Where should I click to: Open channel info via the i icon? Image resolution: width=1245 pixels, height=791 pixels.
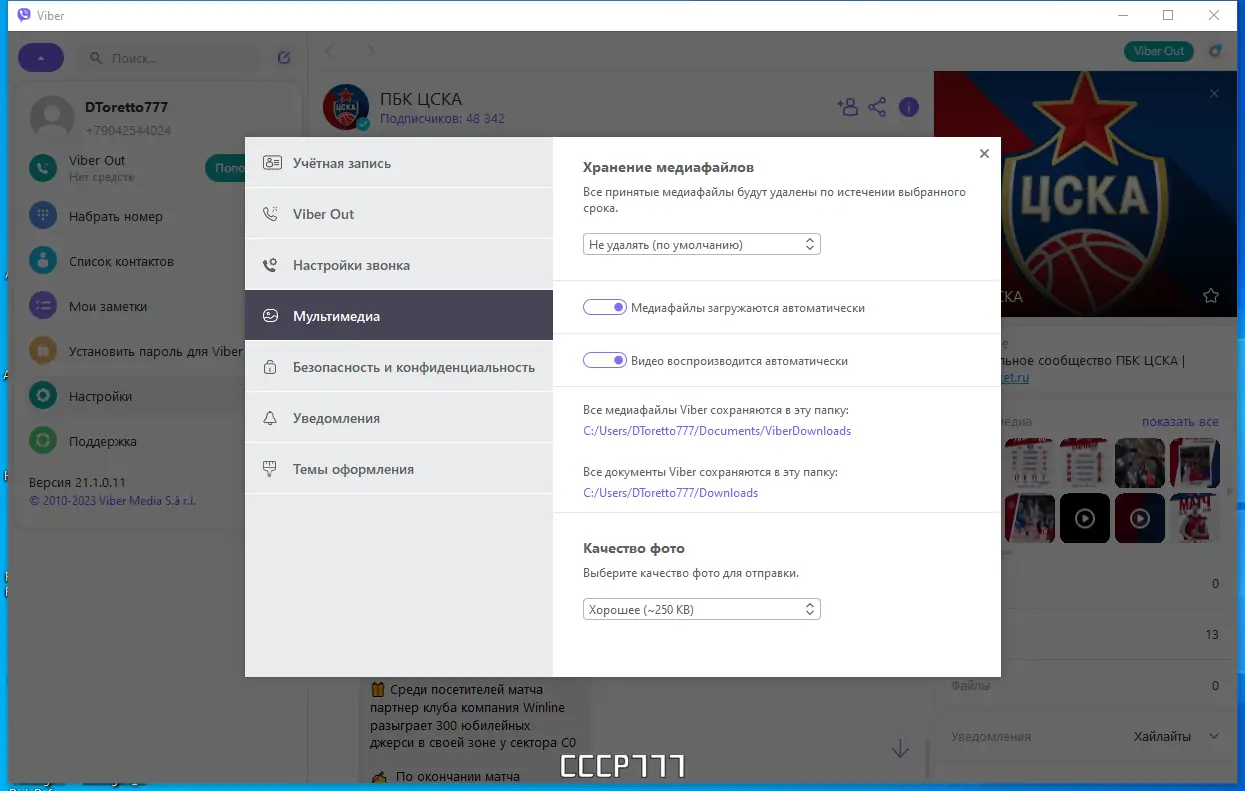coord(909,107)
